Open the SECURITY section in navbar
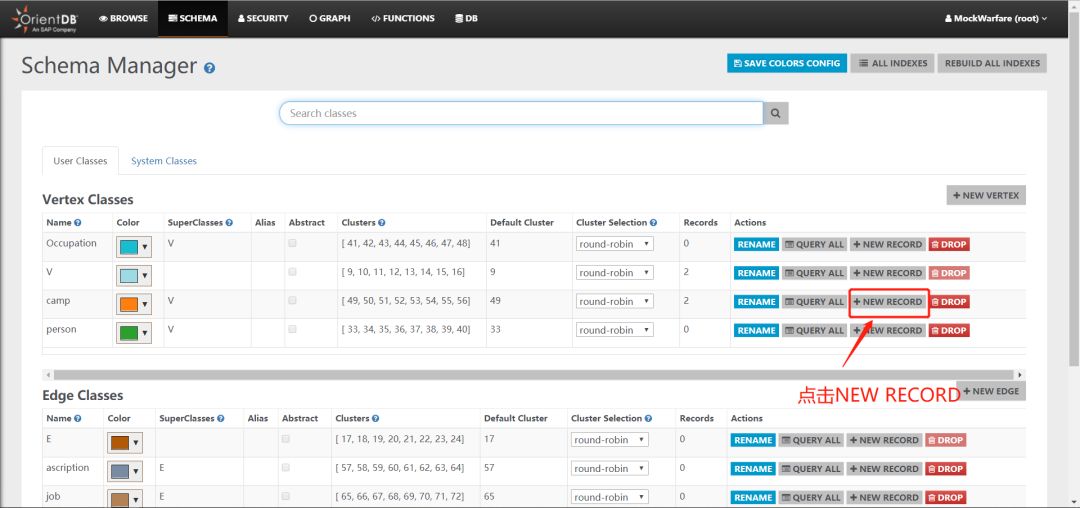Image resolution: width=1080 pixels, height=508 pixels. (263, 19)
